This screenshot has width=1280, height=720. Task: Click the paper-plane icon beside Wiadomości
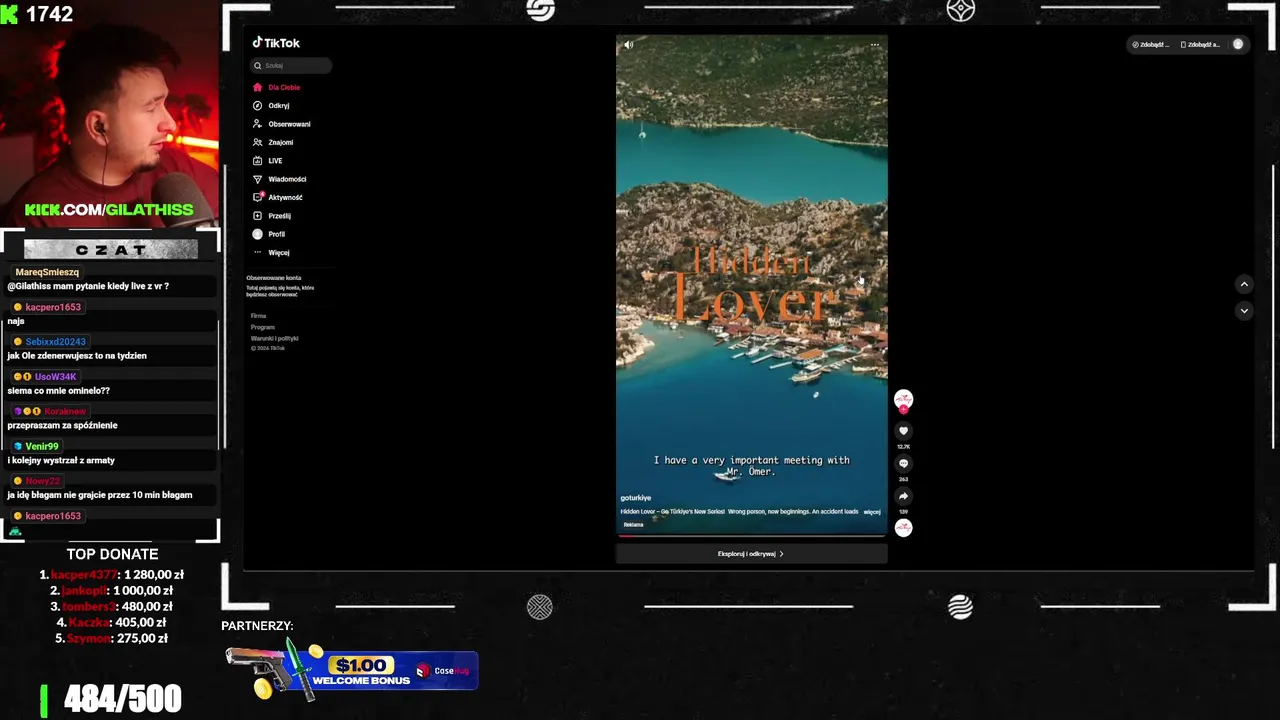coord(257,179)
